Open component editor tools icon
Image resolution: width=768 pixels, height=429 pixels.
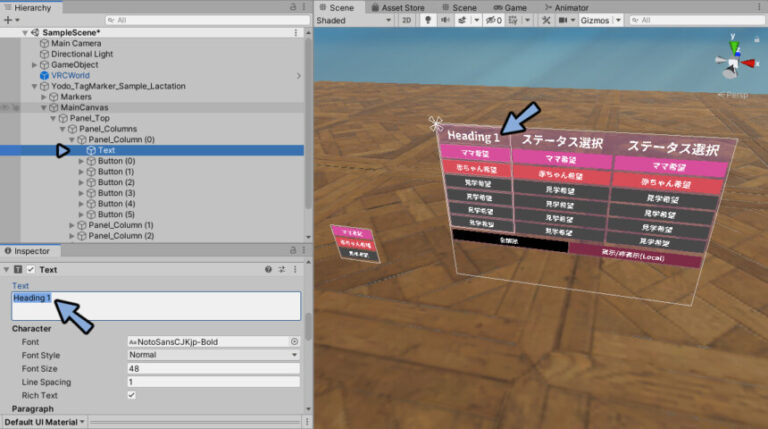(546, 20)
